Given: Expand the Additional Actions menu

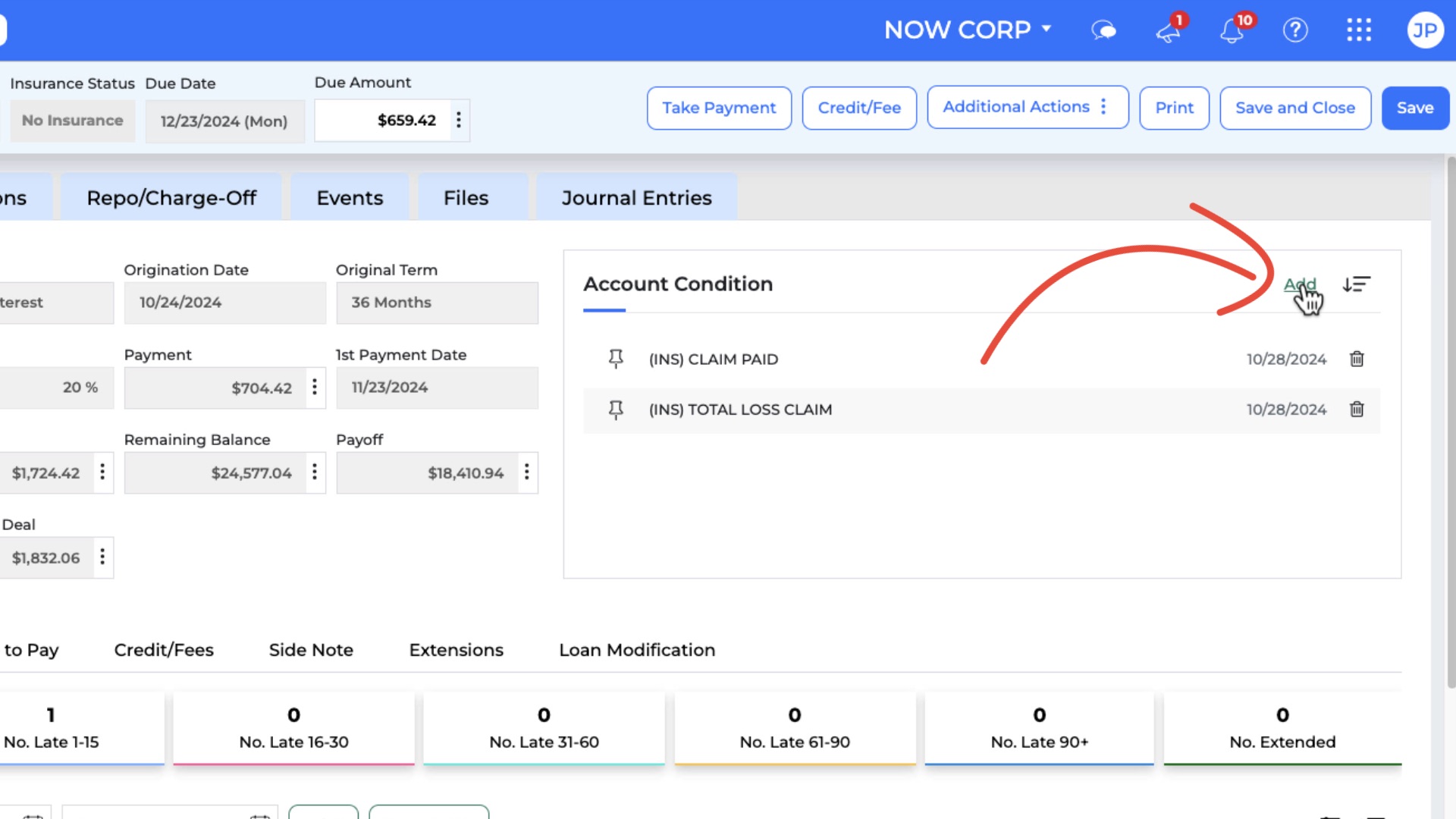Looking at the screenshot, I should [1028, 107].
